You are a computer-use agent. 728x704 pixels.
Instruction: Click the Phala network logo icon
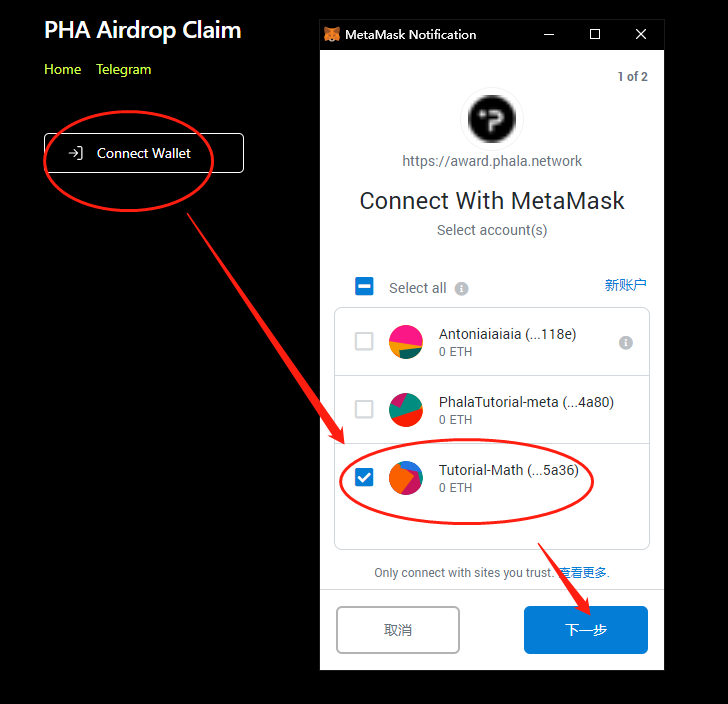click(x=492, y=119)
